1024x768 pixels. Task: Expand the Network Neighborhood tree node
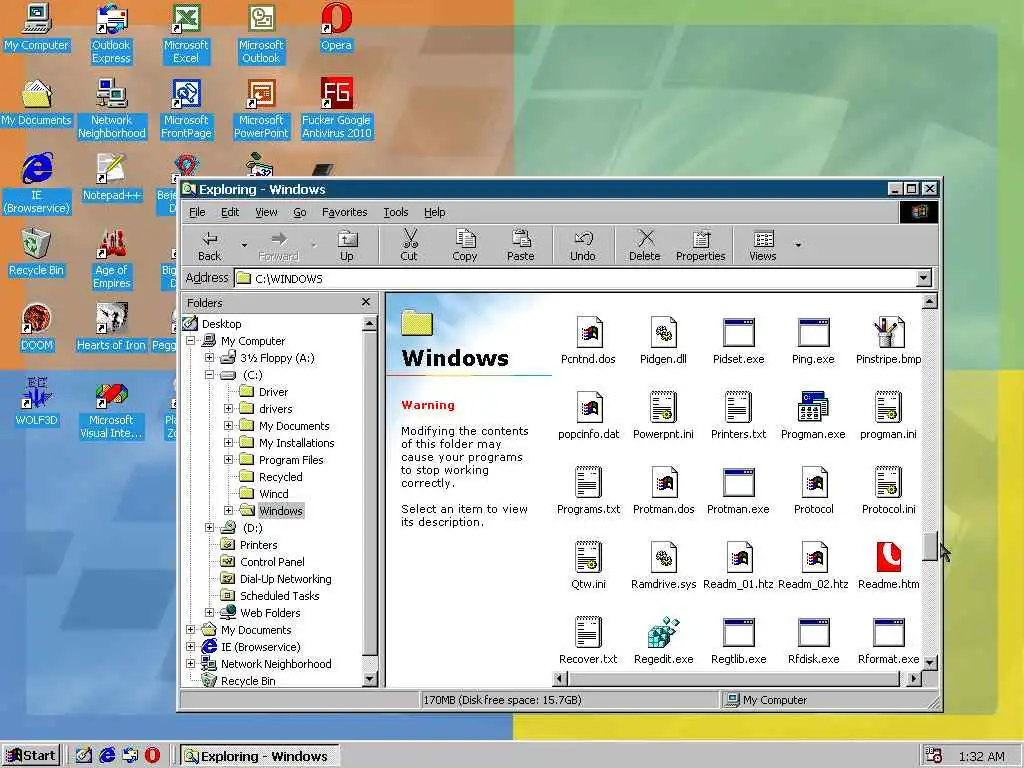point(191,664)
